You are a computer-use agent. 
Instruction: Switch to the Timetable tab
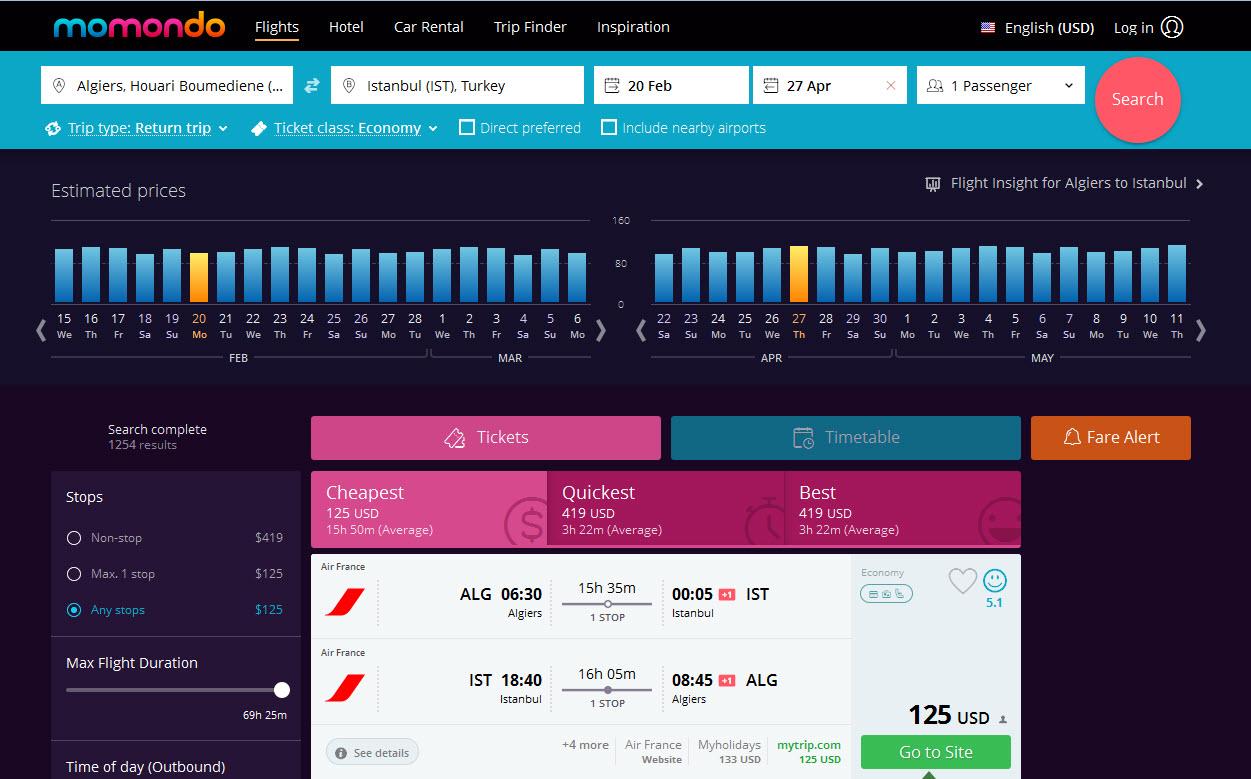point(846,438)
